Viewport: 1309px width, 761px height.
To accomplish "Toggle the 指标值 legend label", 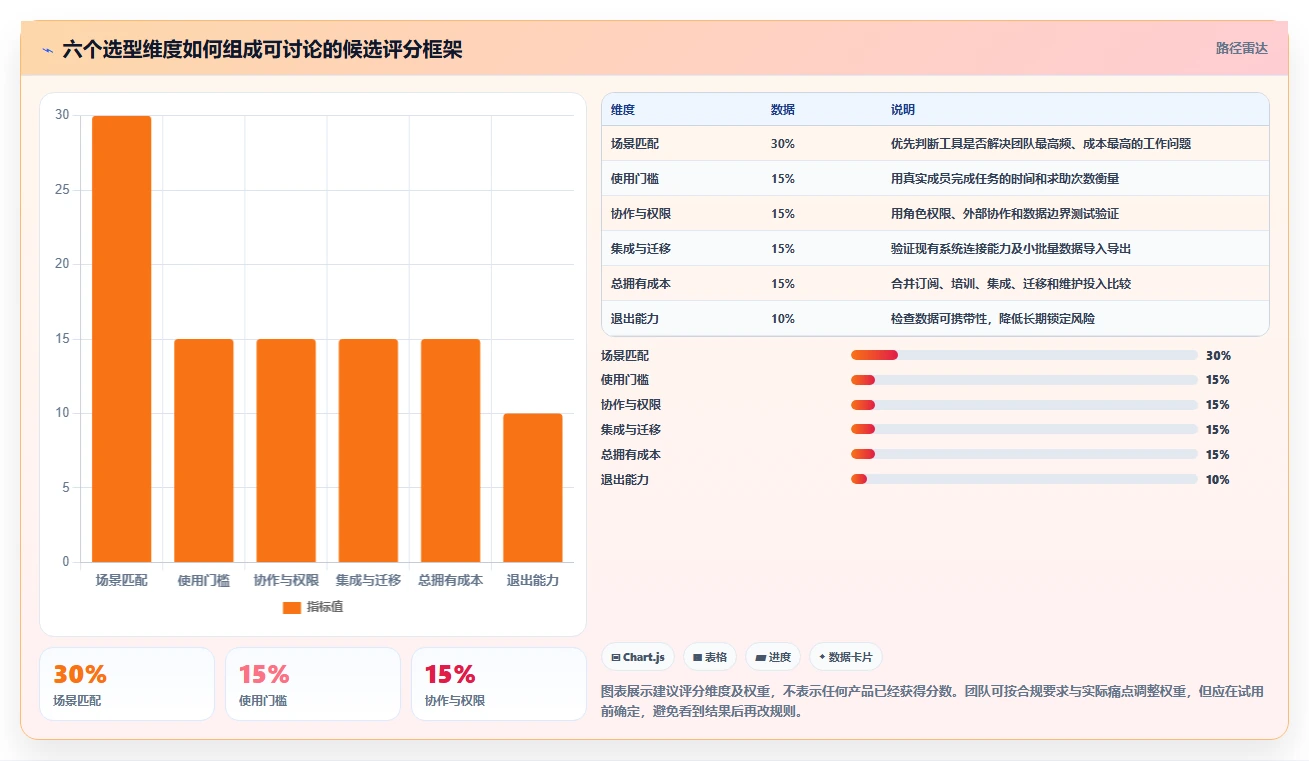I will point(325,607).
